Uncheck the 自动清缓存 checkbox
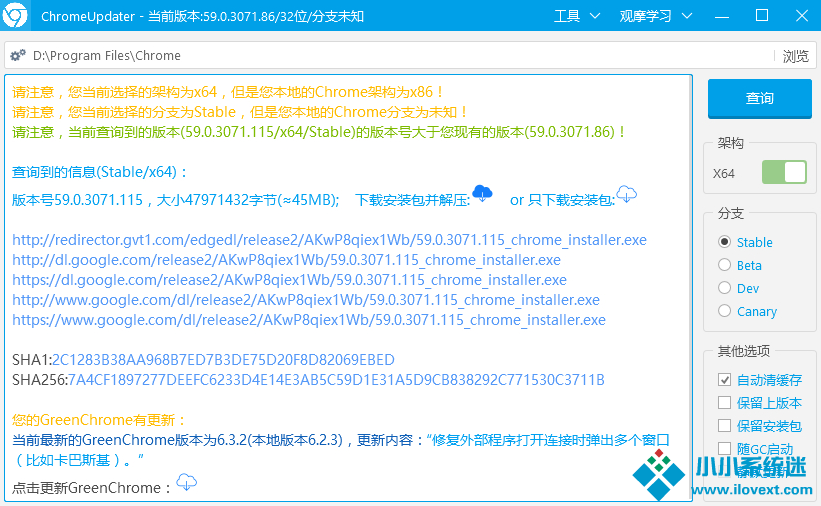Viewport: 821px width, 506px height. click(x=725, y=380)
